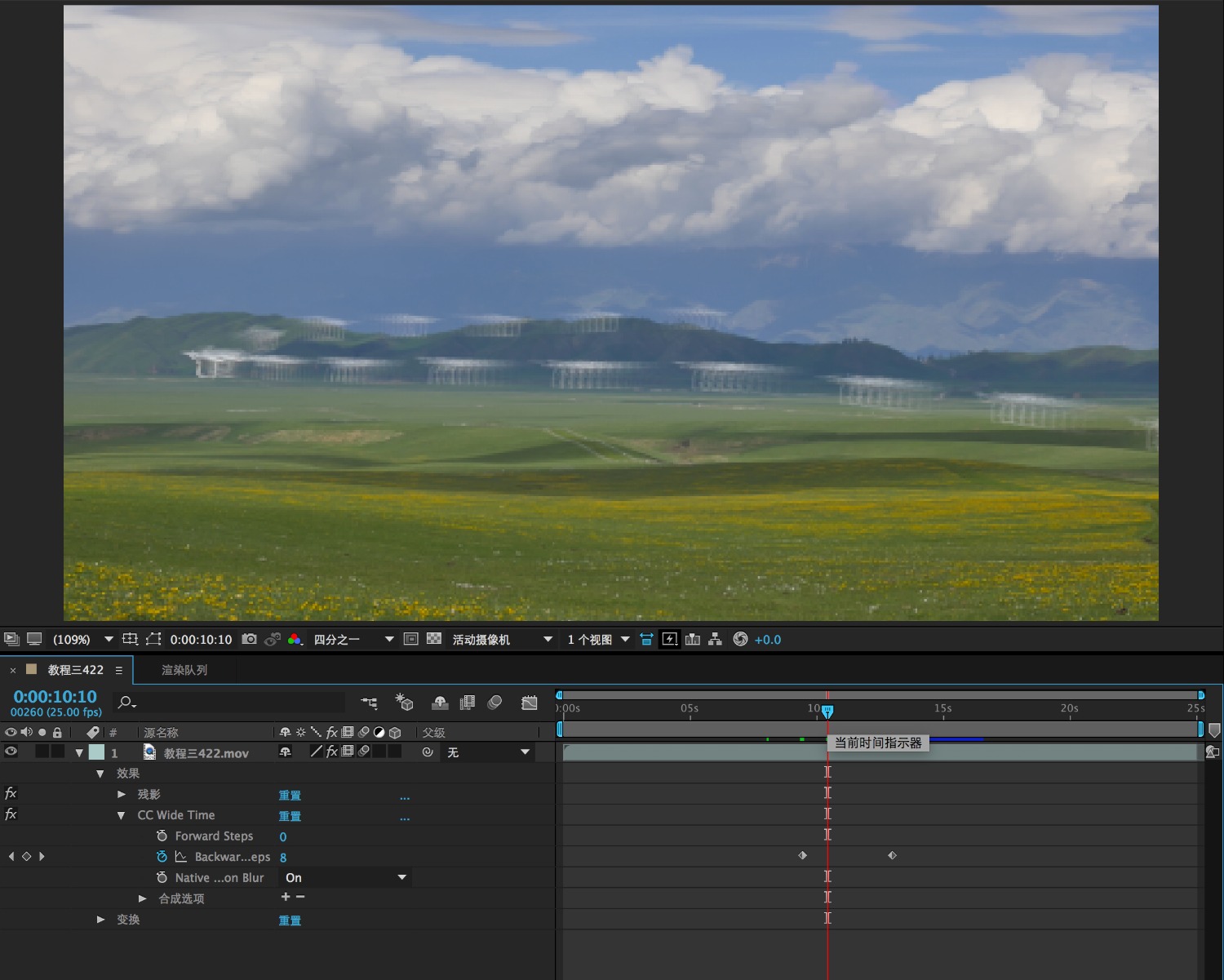Toggle the quality slash switch on layer 1

(x=317, y=752)
